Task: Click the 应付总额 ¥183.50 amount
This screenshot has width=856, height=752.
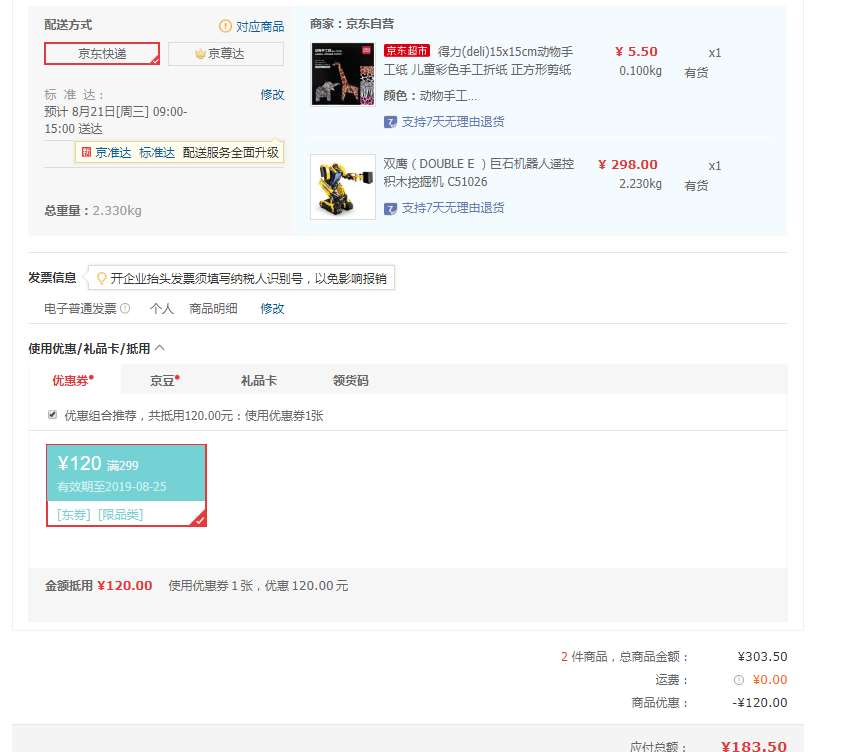Action: [753, 747]
